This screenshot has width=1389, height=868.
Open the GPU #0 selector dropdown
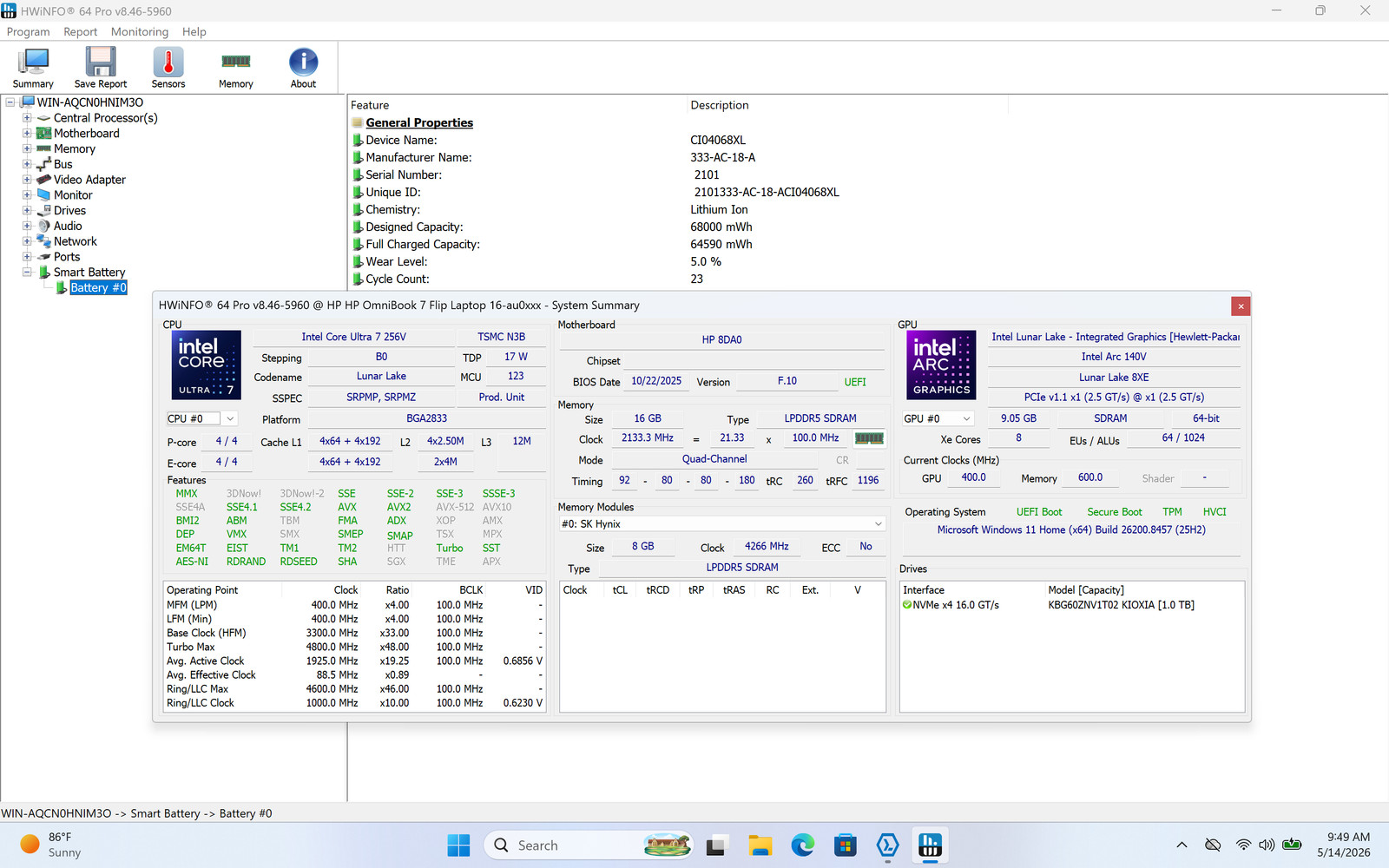[938, 418]
